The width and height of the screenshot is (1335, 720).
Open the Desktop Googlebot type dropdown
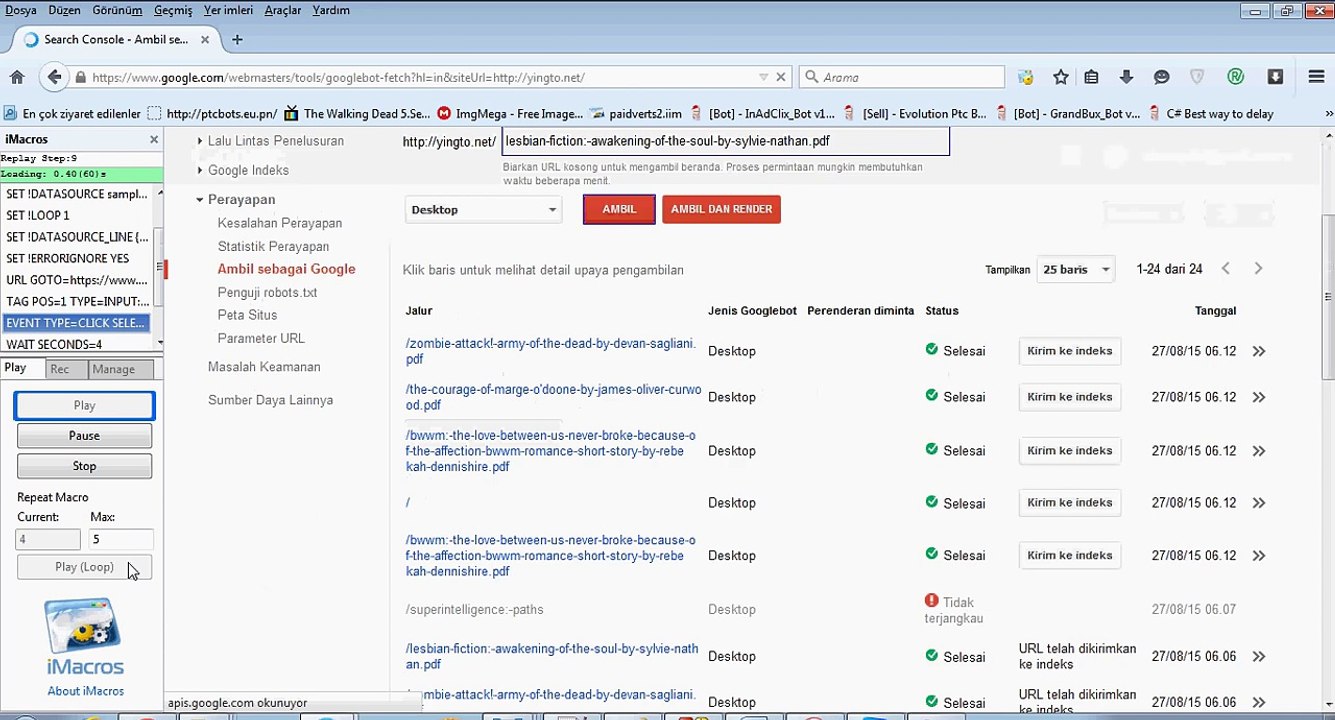click(x=483, y=210)
